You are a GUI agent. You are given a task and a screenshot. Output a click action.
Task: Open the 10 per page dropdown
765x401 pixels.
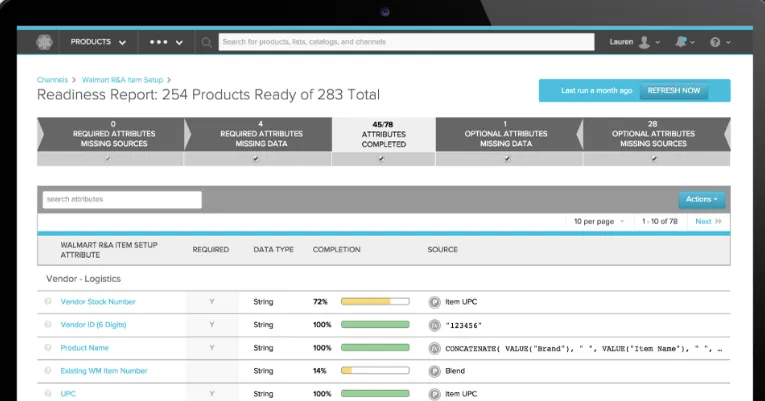coord(599,221)
